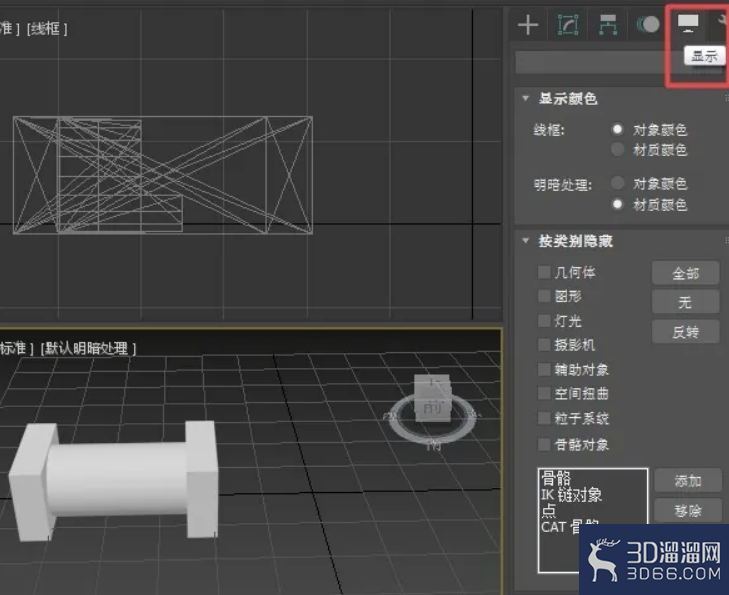Select 材质颜色 radio for 线框
The height and width of the screenshot is (595, 729).
[617, 149]
